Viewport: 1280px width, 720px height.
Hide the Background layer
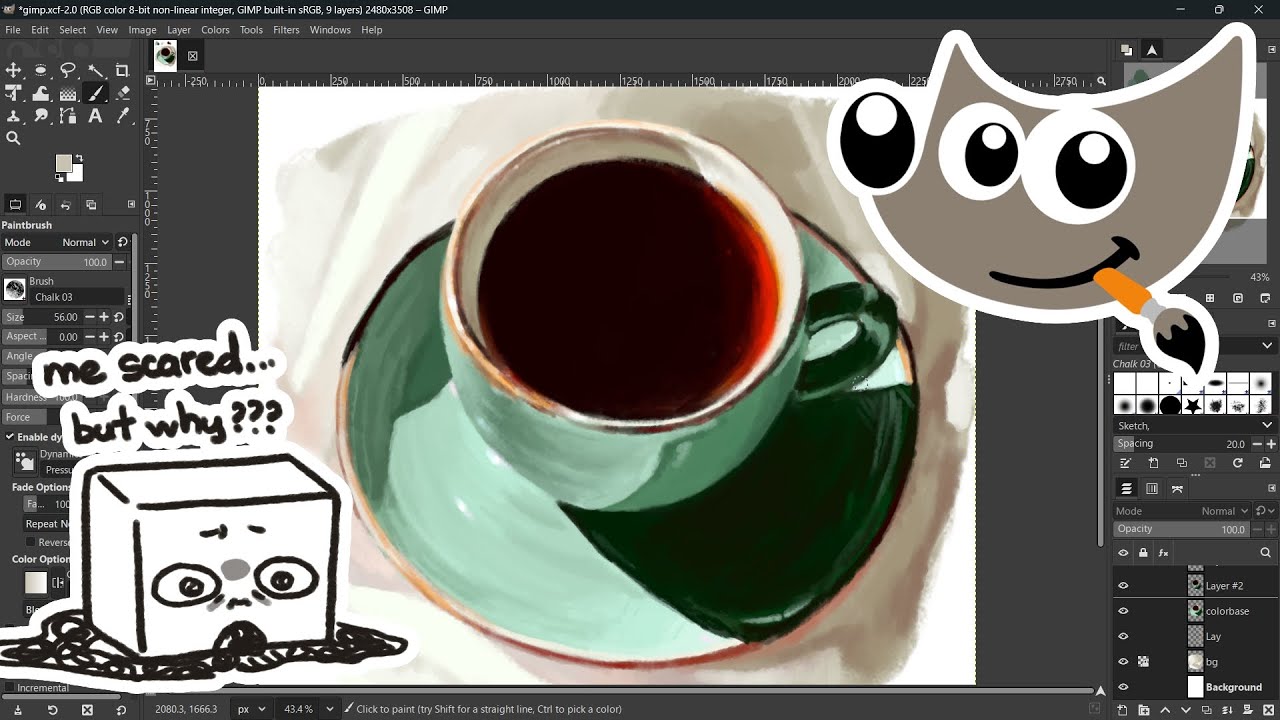point(1123,687)
